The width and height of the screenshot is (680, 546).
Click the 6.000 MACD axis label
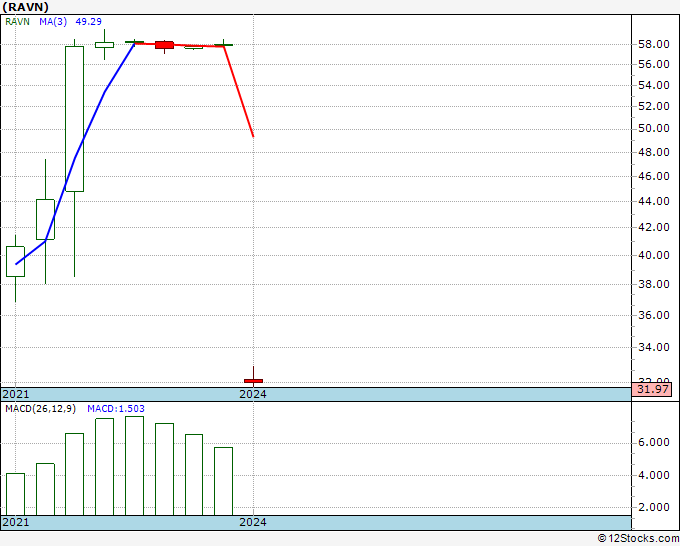(654, 442)
